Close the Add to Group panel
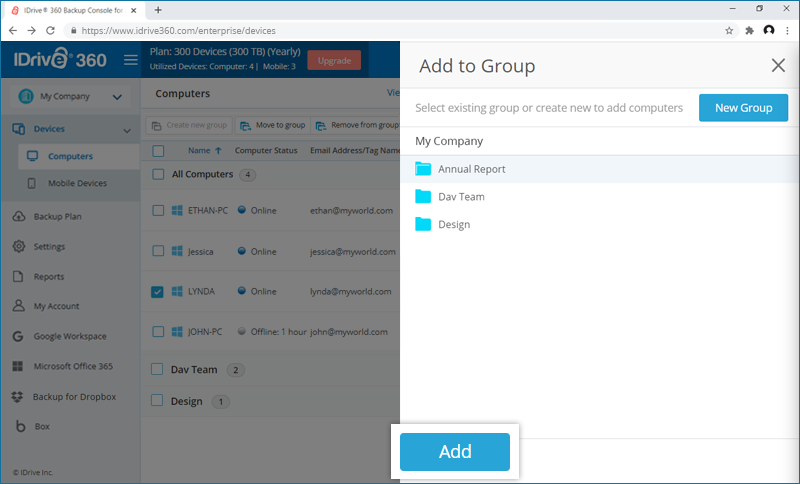This screenshot has width=800, height=484. [778, 66]
